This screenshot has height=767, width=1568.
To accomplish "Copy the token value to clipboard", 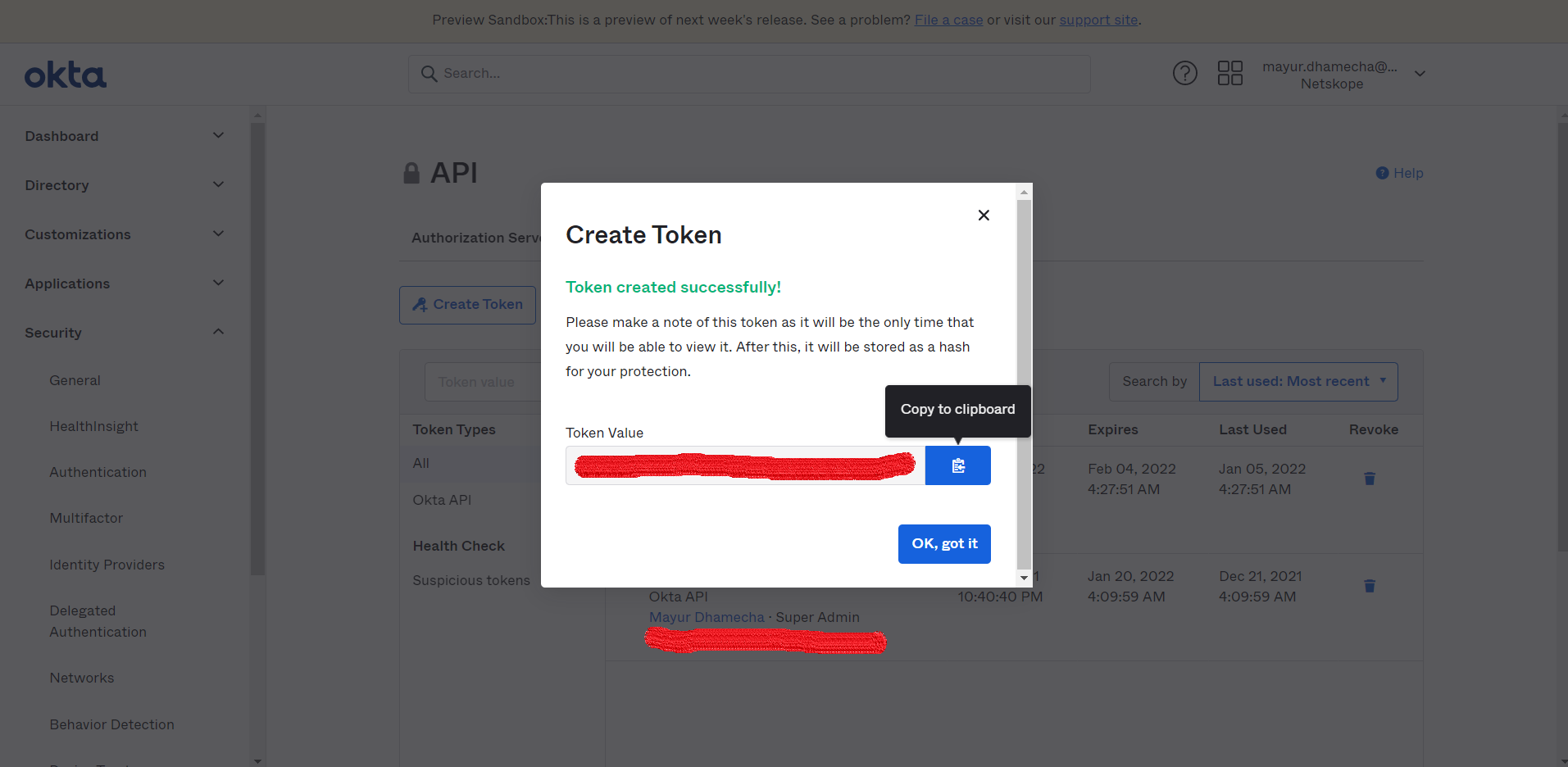I will click(957, 465).
